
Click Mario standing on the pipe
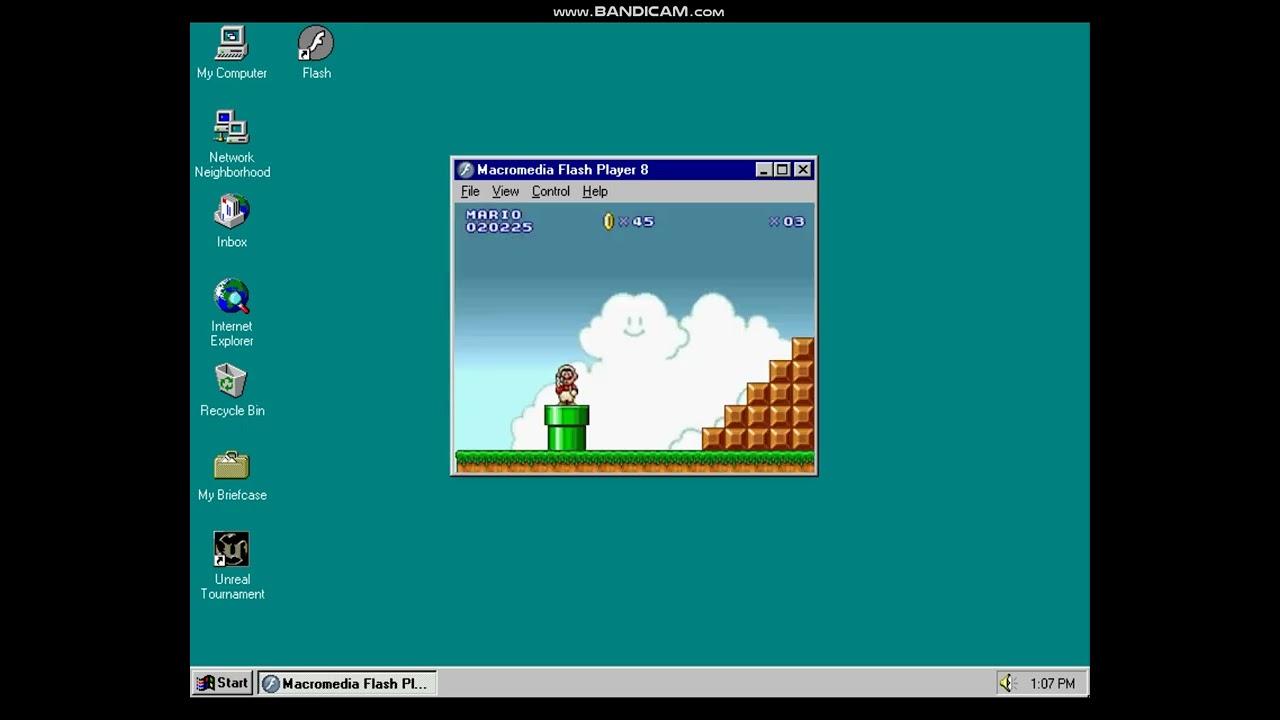coord(567,385)
